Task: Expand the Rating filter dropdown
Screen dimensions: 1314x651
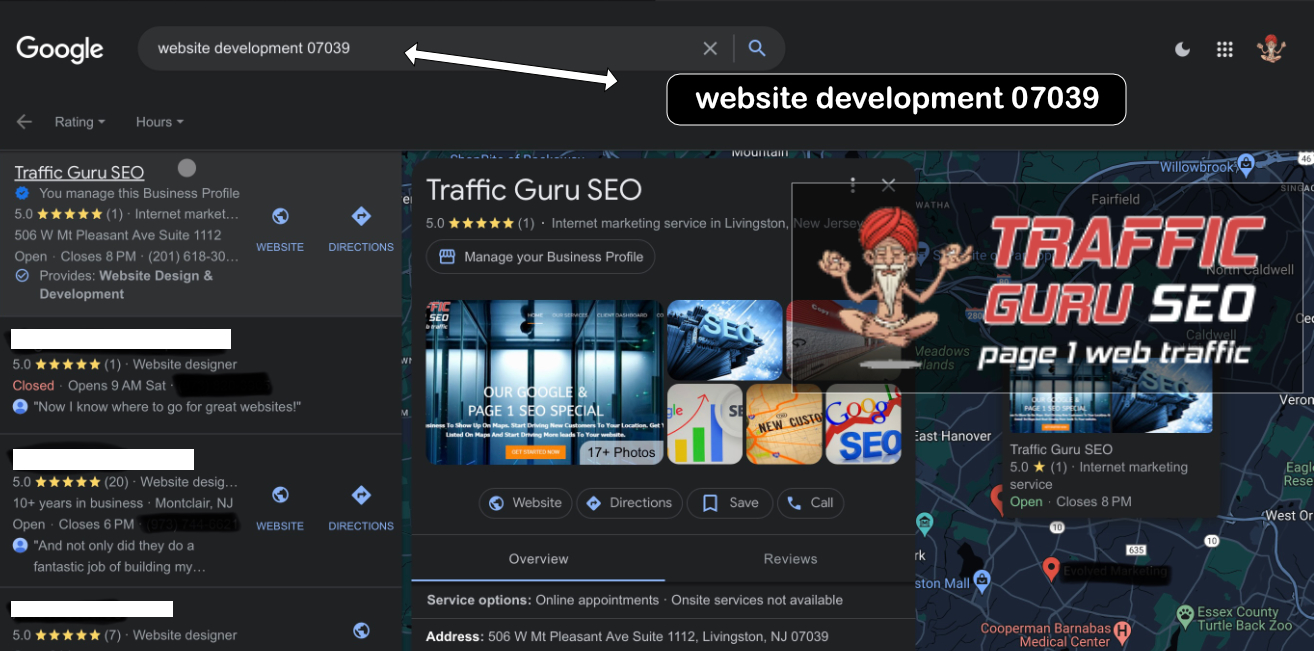Action: (x=80, y=122)
